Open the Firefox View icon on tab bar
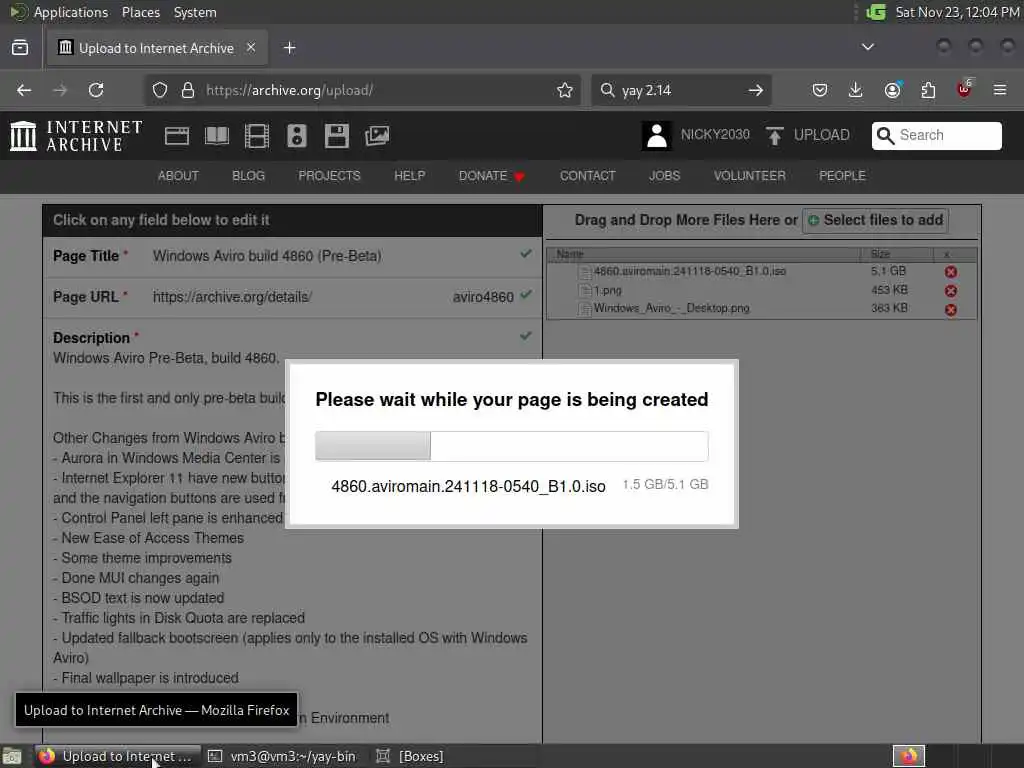Screen dimensions: 1024x768 click(20, 48)
